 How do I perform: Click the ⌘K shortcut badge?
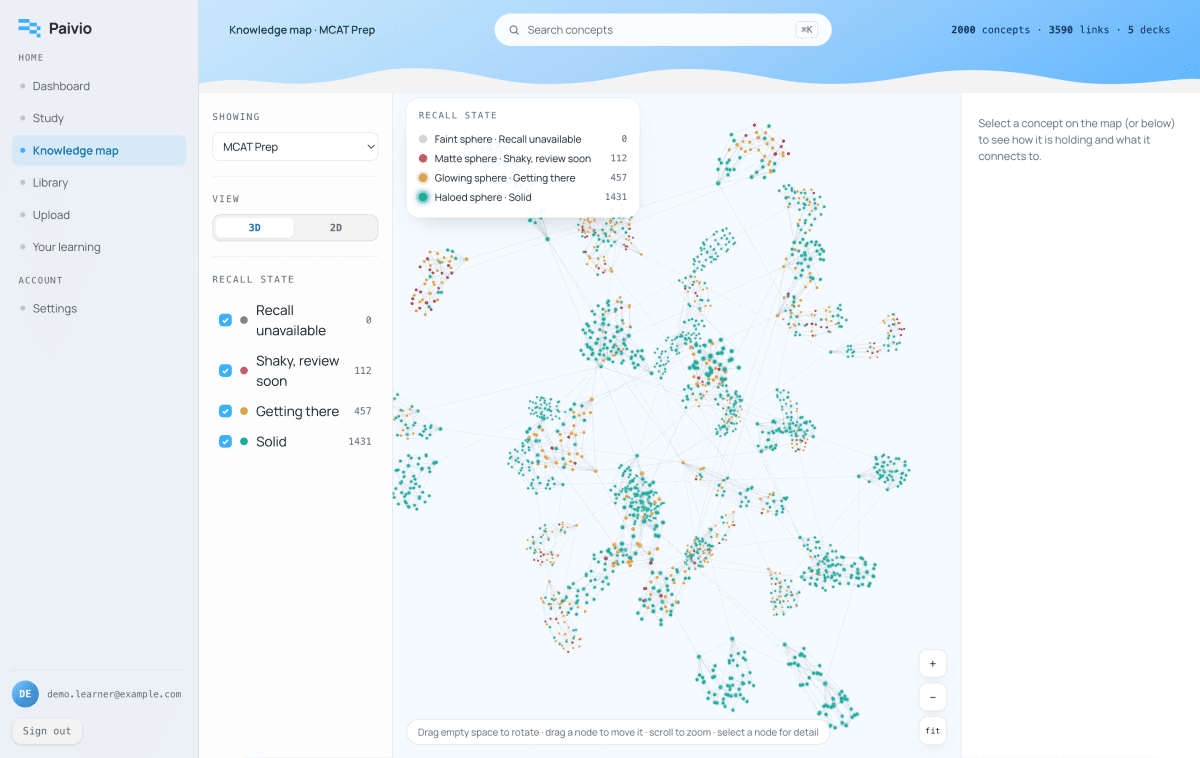[807, 30]
